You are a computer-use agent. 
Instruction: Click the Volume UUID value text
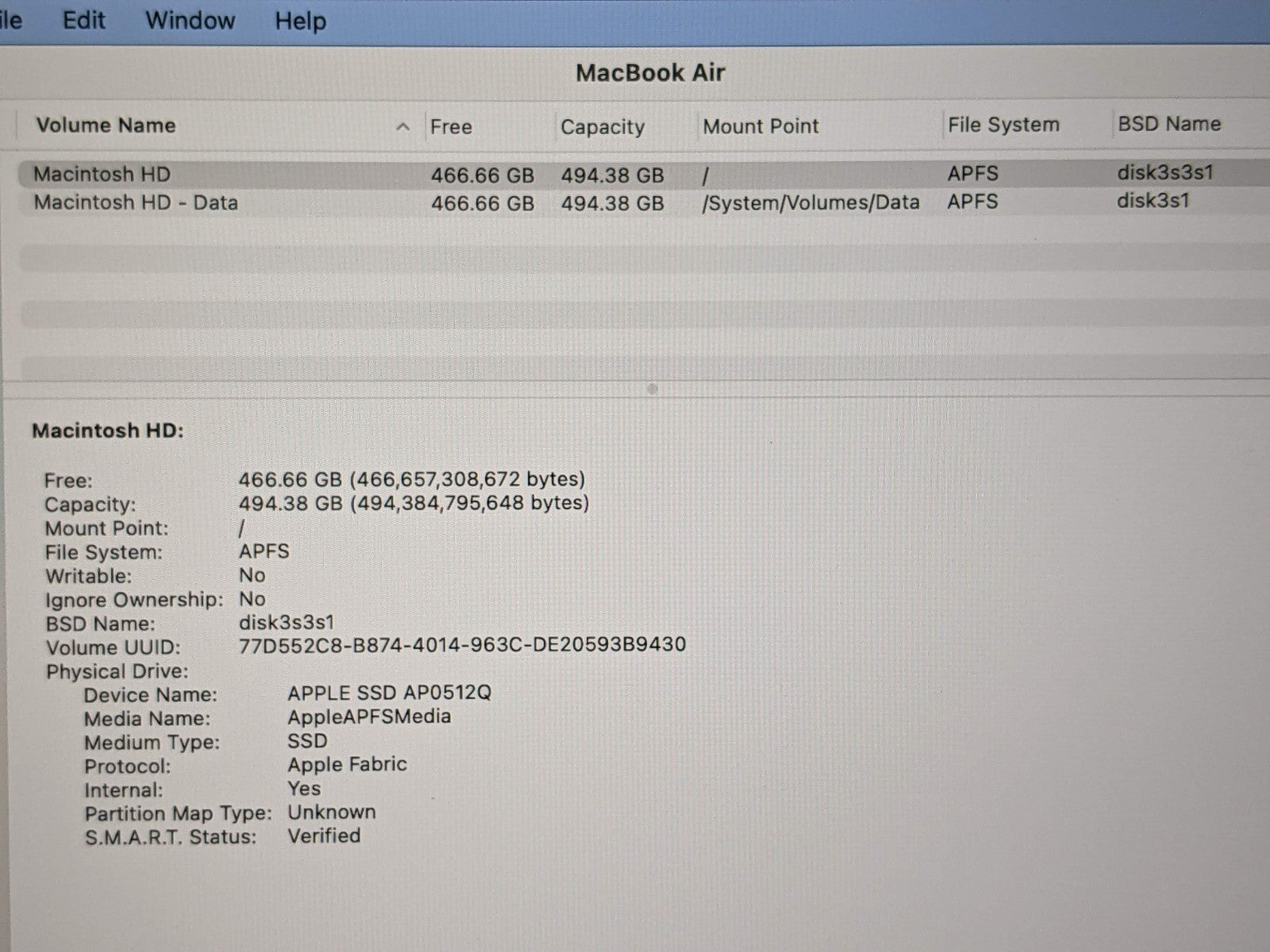point(462,645)
